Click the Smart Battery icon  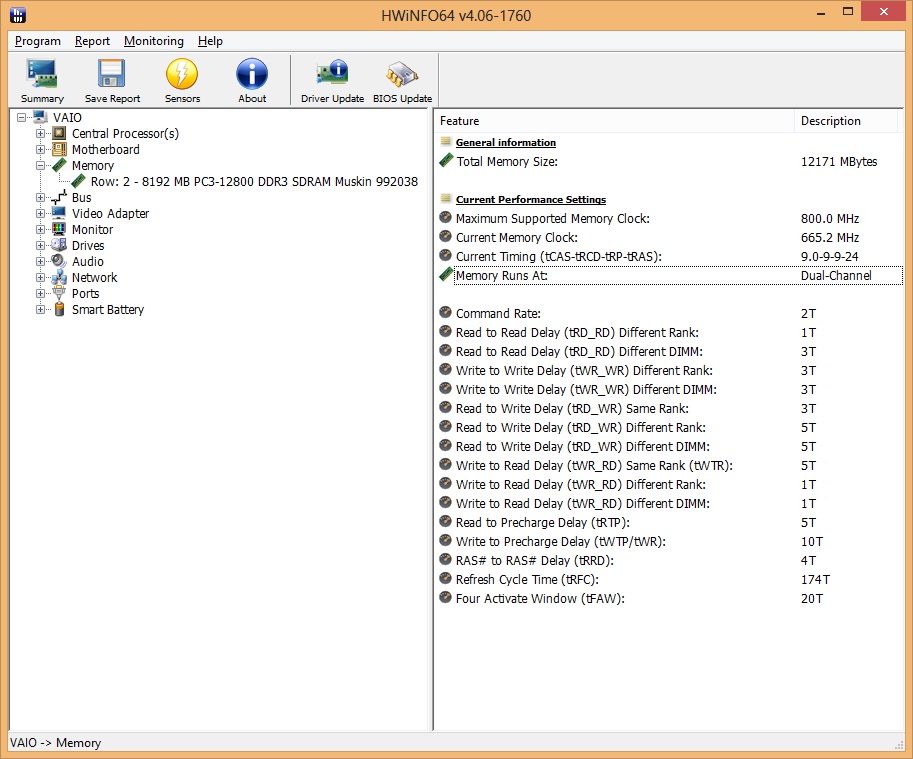pyautogui.click(x=59, y=309)
